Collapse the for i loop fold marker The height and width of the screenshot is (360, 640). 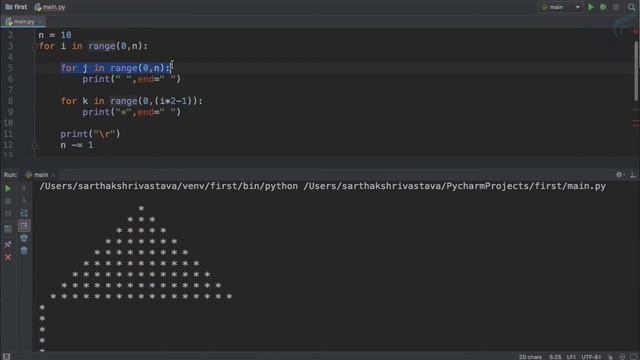[35, 47]
